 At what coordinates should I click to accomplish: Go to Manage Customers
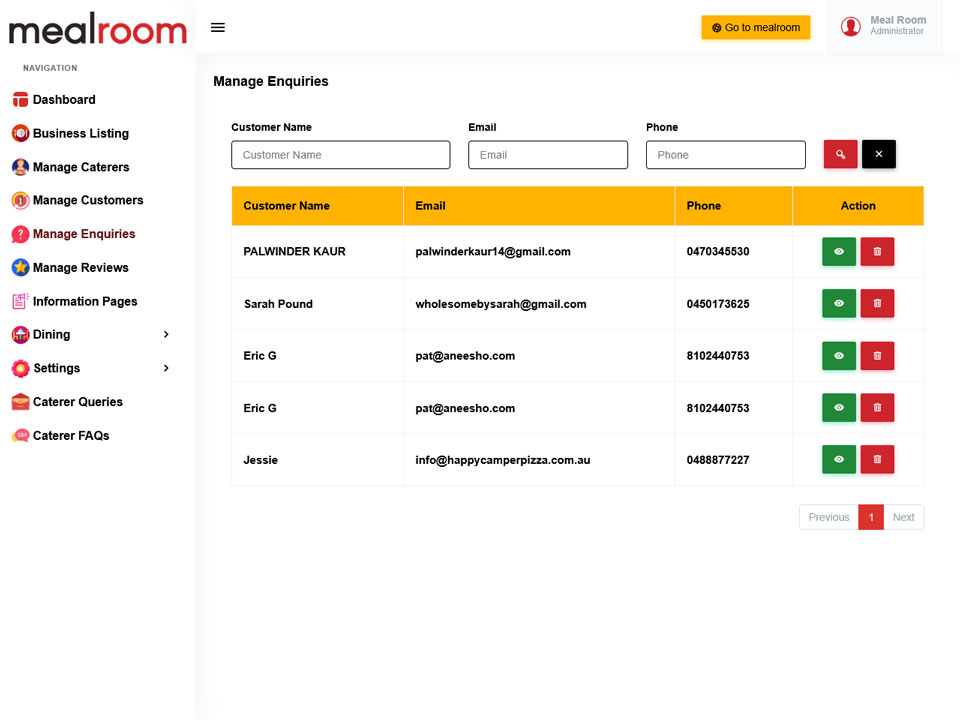[88, 200]
